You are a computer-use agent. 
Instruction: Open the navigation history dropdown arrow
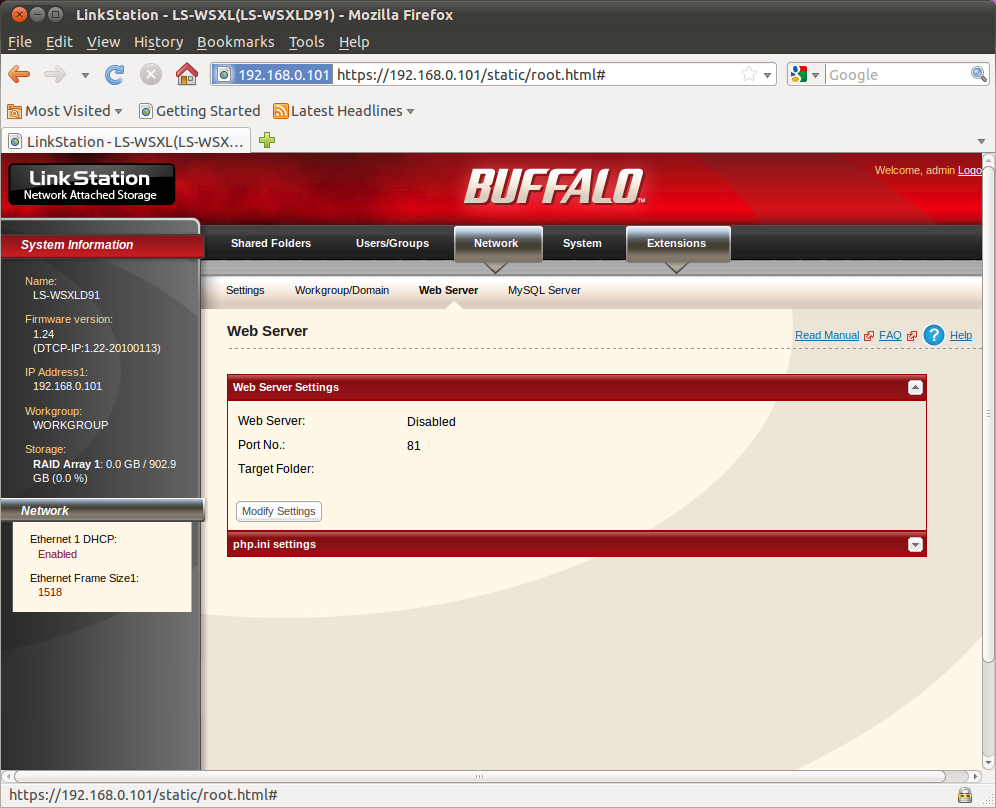click(x=85, y=75)
